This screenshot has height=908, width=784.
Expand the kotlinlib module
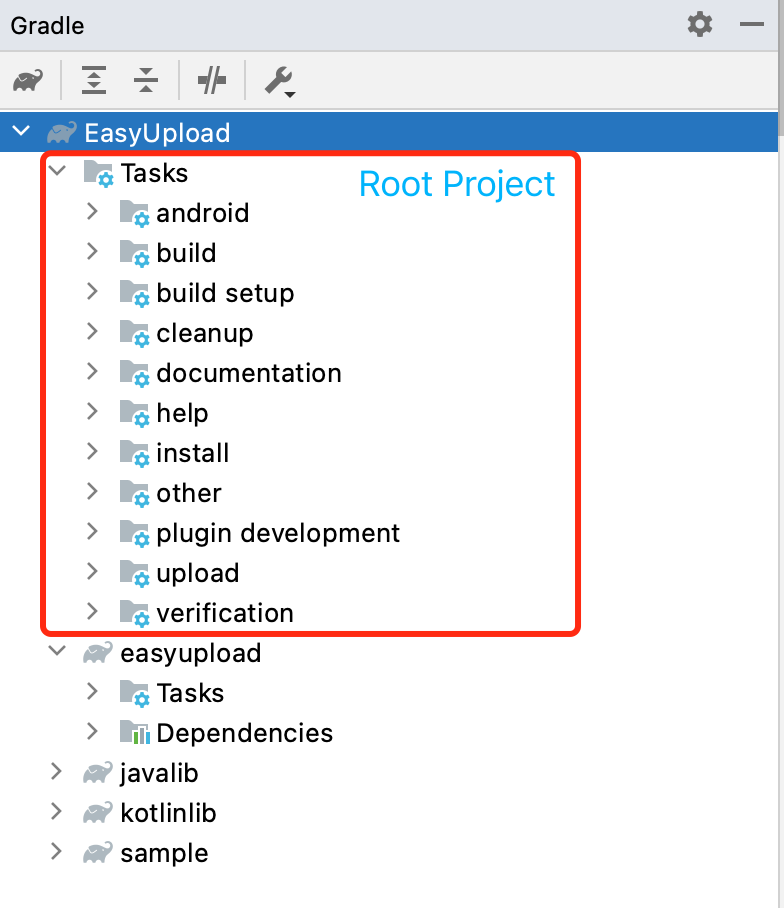pyautogui.click(x=56, y=811)
